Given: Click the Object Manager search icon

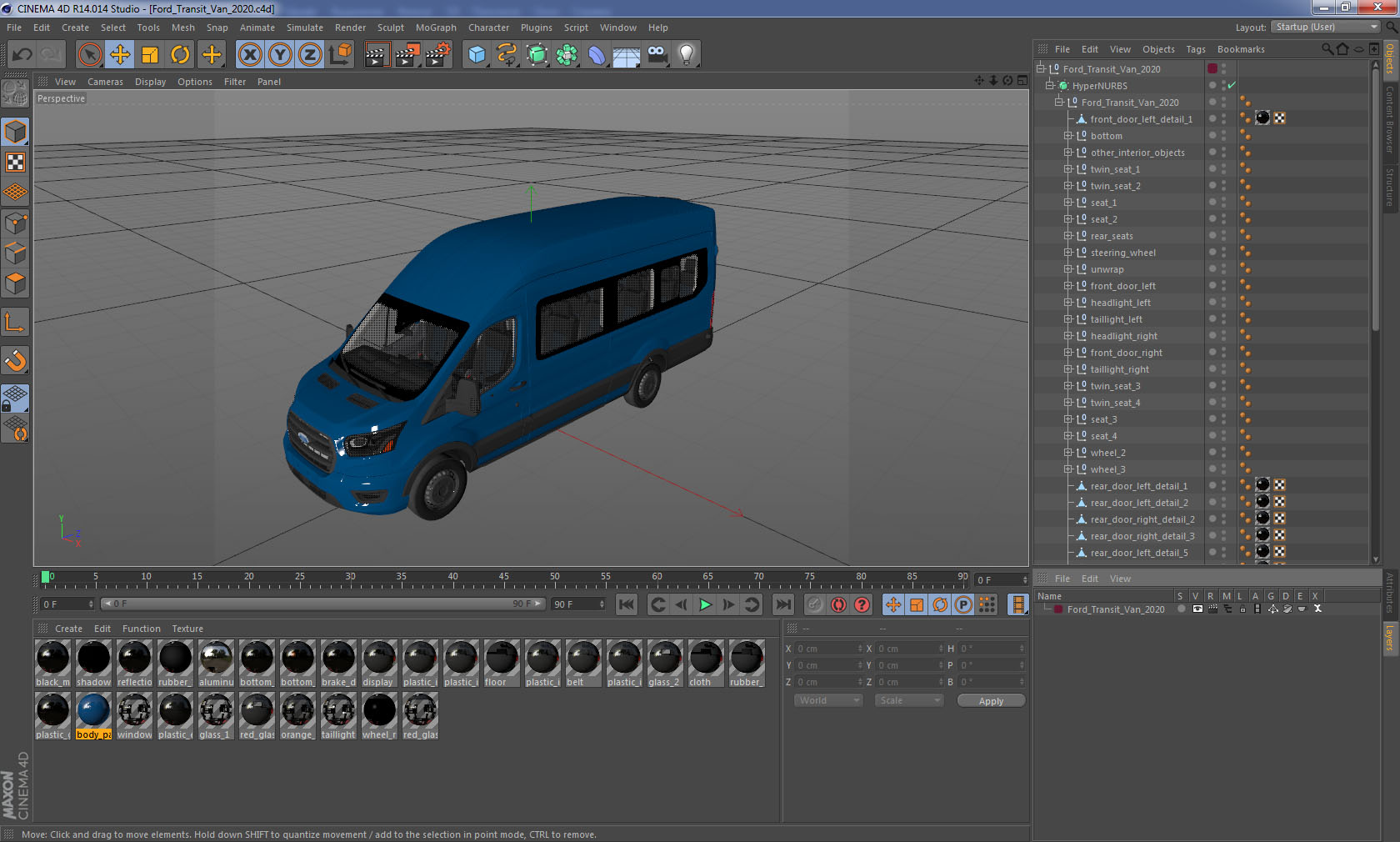Looking at the screenshot, I should click(1327, 49).
